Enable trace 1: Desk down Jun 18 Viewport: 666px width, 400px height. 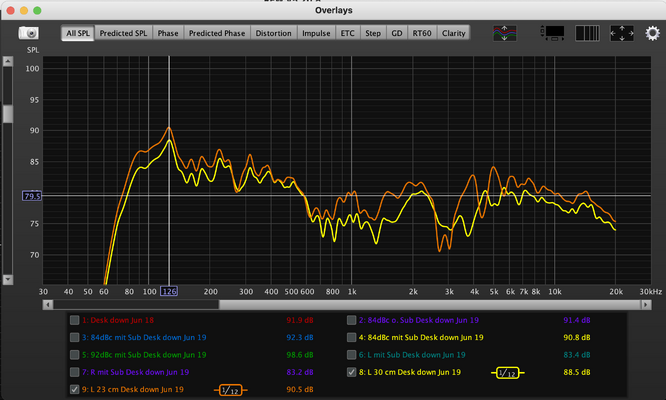[74, 320]
